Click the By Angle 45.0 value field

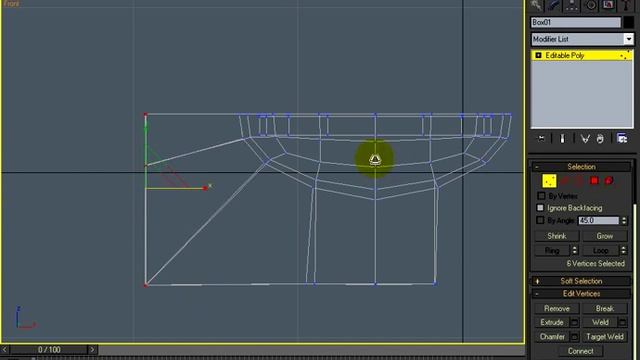pyautogui.click(x=598, y=220)
